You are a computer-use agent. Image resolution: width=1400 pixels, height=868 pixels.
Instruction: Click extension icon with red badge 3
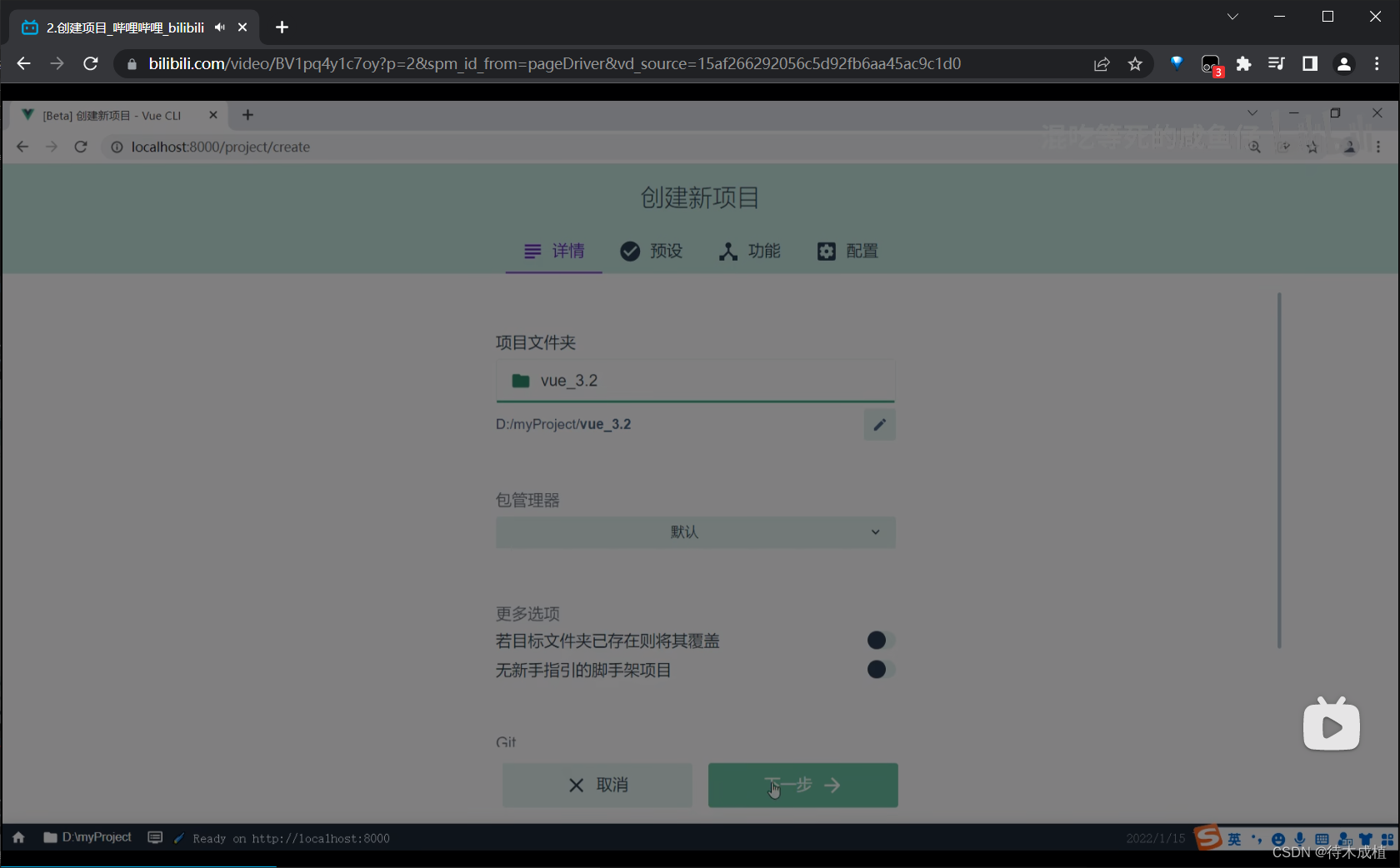click(x=1211, y=64)
